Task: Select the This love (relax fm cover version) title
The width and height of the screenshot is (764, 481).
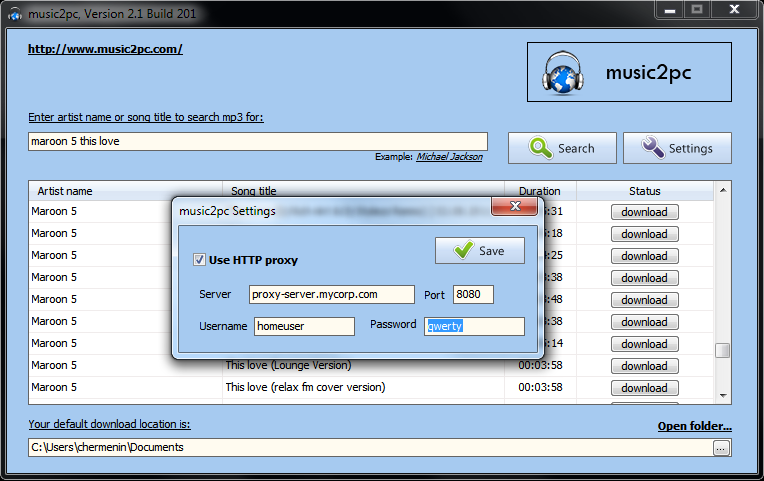Action: tap(305, 387)
